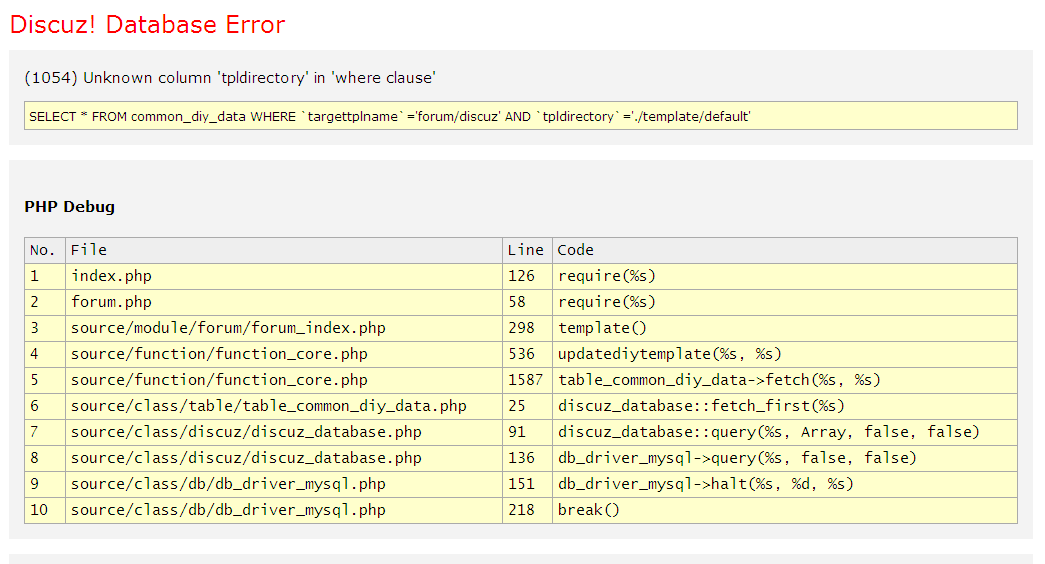This screenshot has height=564, width=1045.
Task: Click the 'PHP Debug' heading
Action: coord(69,207)
